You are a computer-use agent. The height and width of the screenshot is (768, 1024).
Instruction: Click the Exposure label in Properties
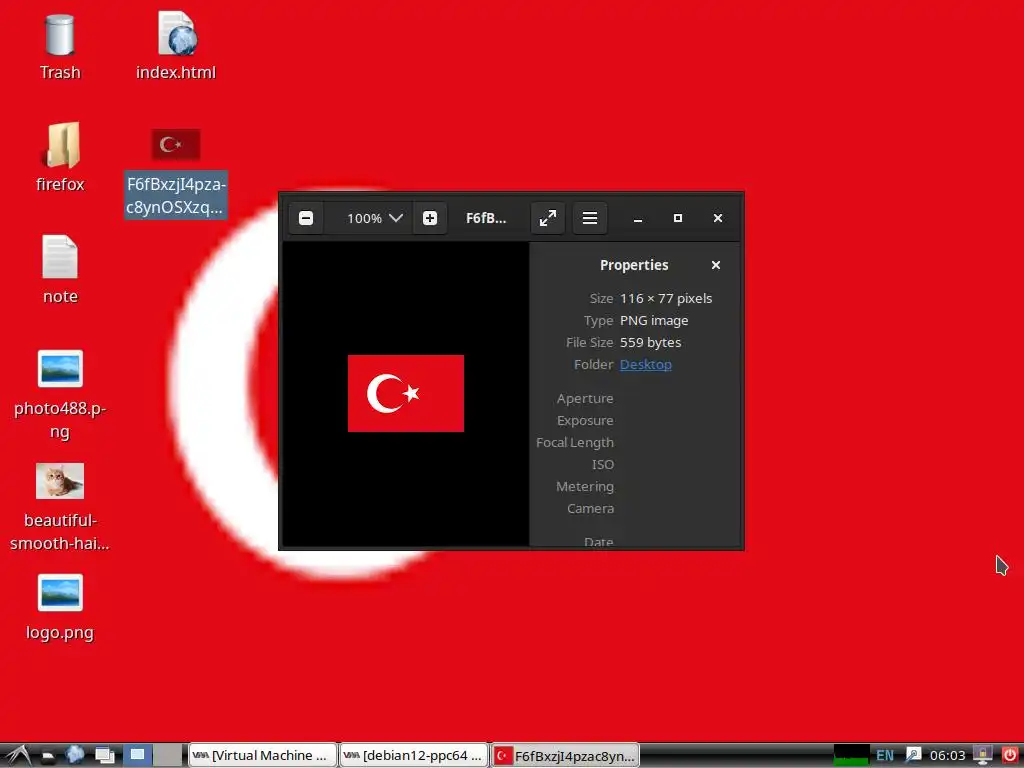(585, 421)
